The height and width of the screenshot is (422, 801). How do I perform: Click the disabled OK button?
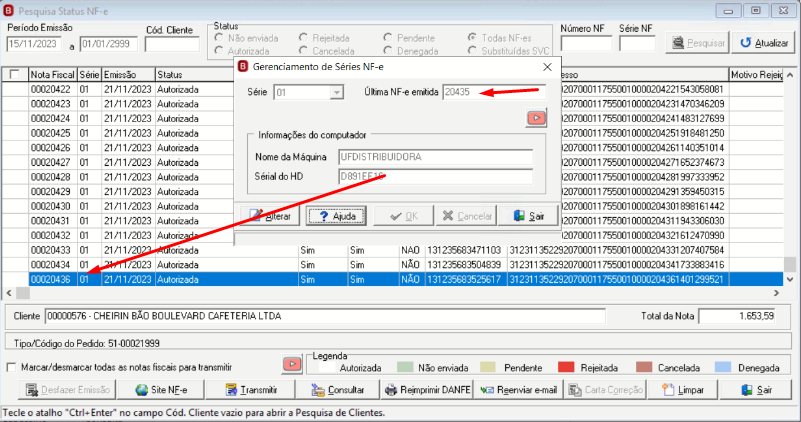click(404, 216)
